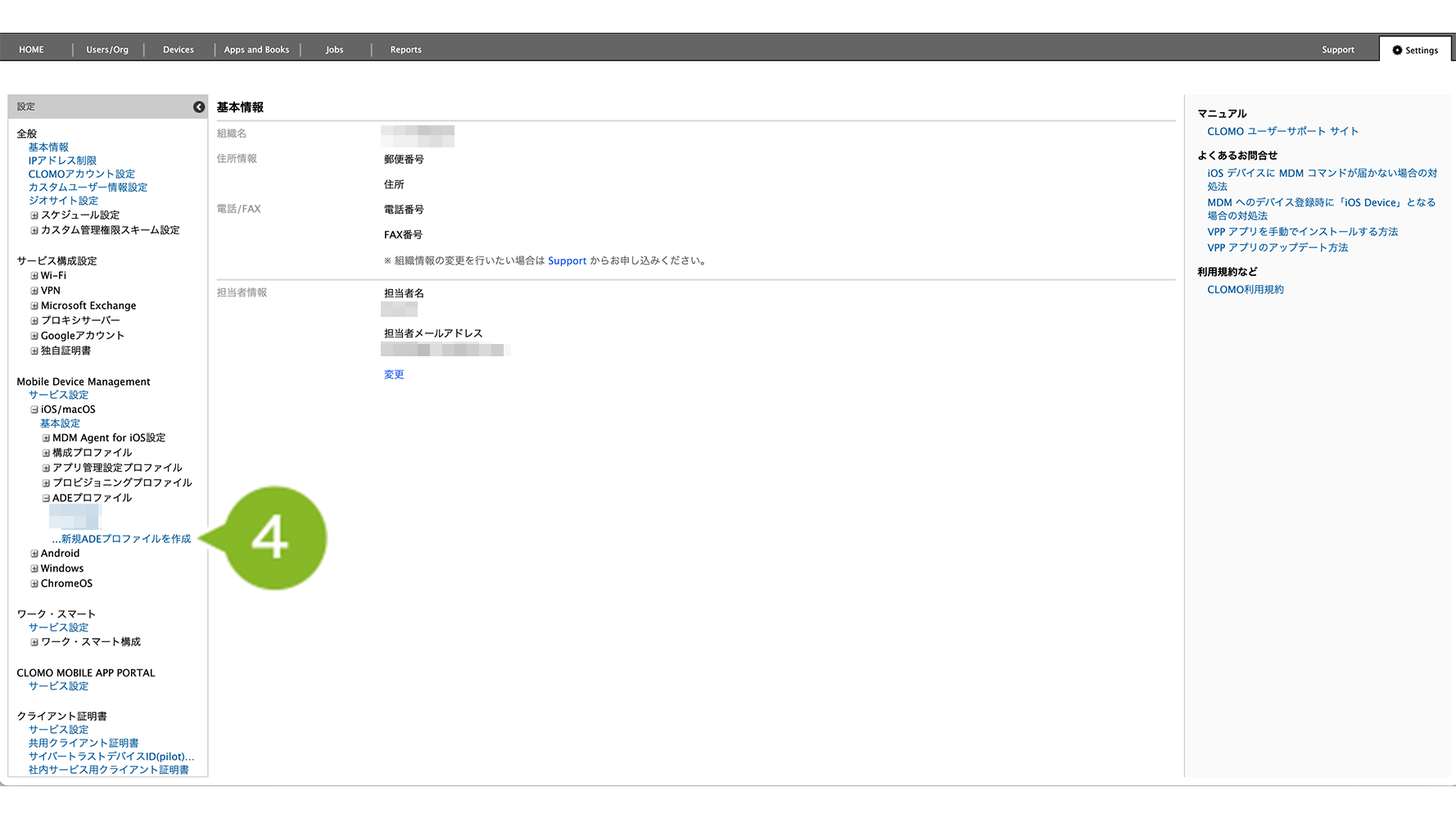Select IPアドレス制限 in the sidebar
1456x819 pixels.
click(62, 161)
